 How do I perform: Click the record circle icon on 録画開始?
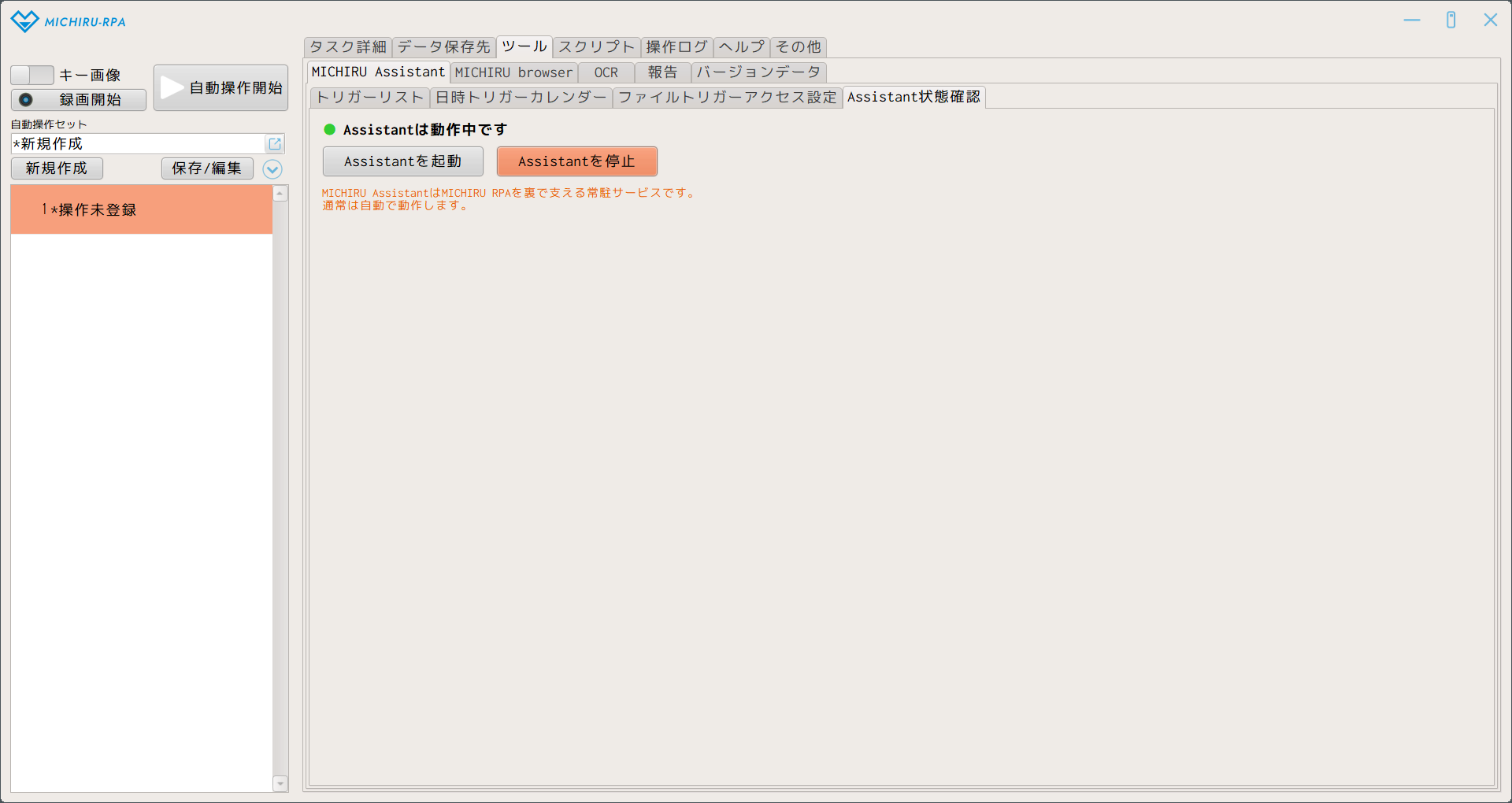click(x=26, y=100)
